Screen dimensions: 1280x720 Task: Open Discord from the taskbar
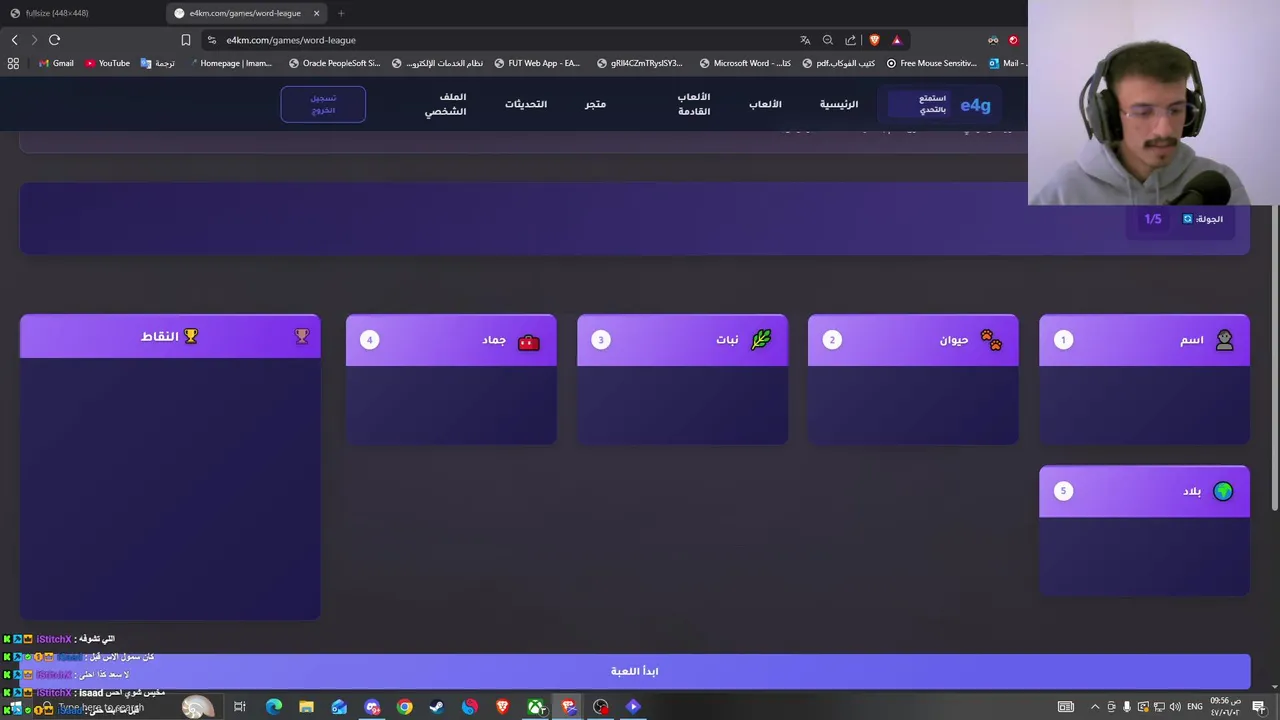point(372,707)
